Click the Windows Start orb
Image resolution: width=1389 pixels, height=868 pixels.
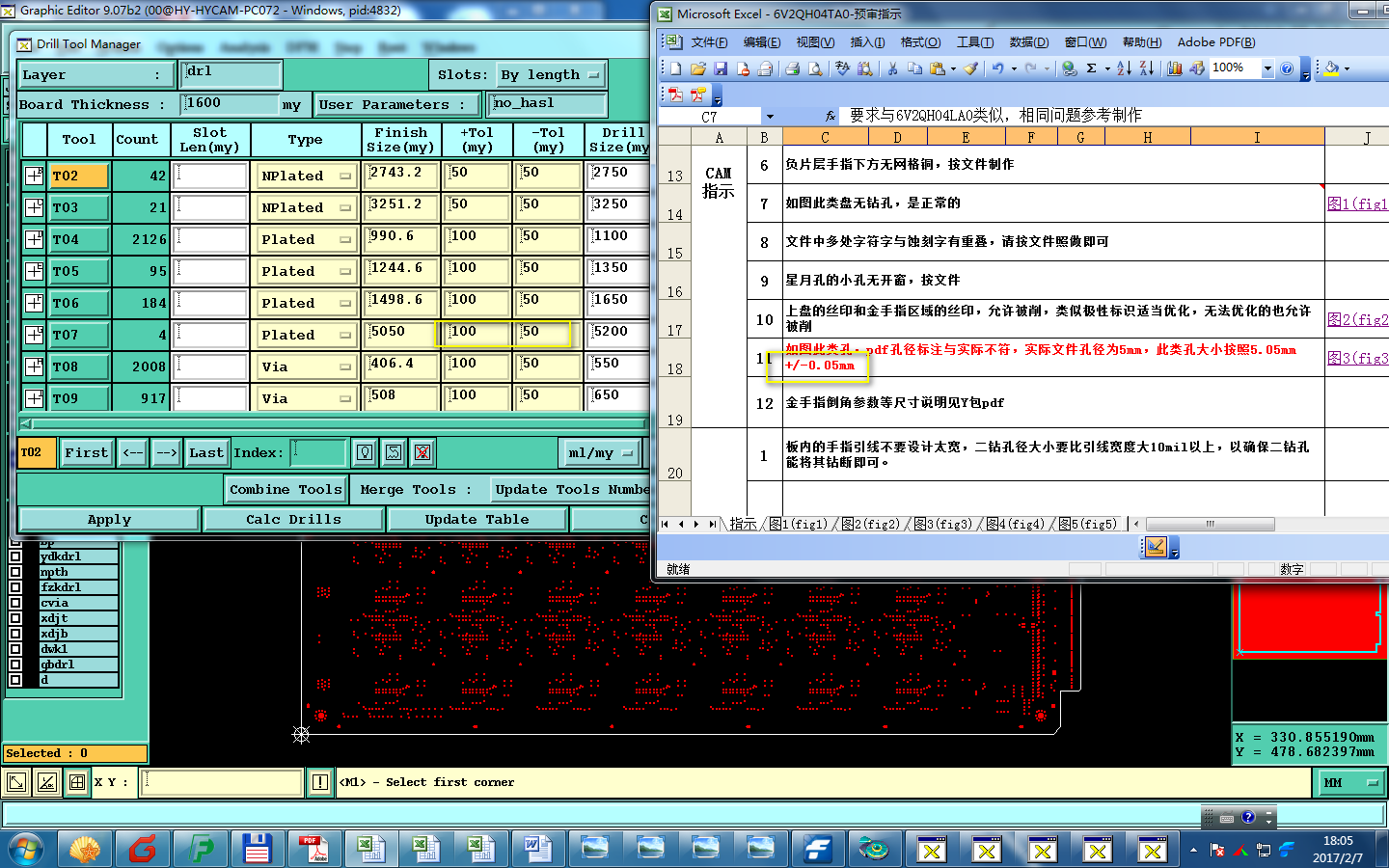pyautogui.click(x=26, y=850)
